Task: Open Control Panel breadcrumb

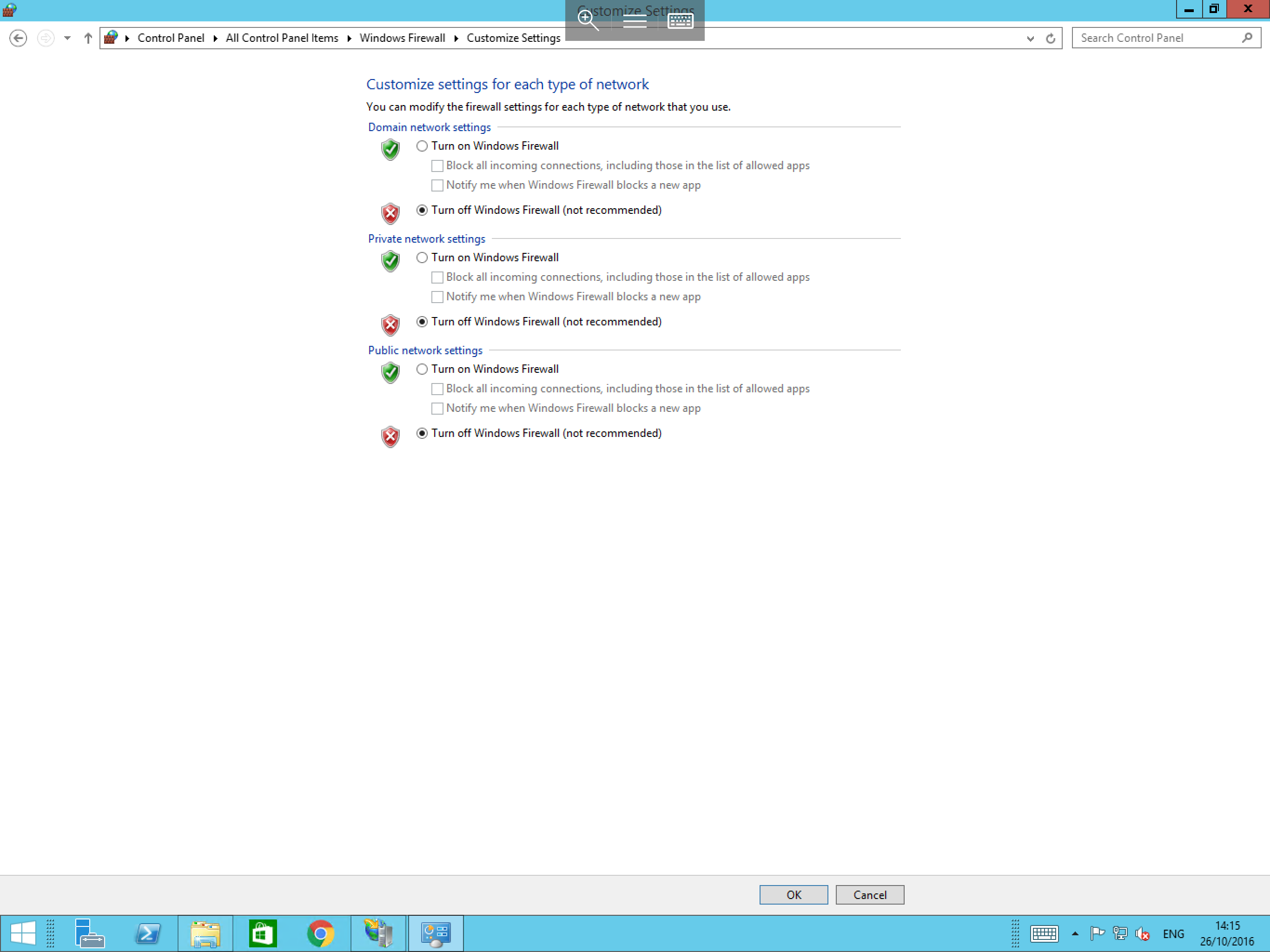Action: click(x=171, y=38)
